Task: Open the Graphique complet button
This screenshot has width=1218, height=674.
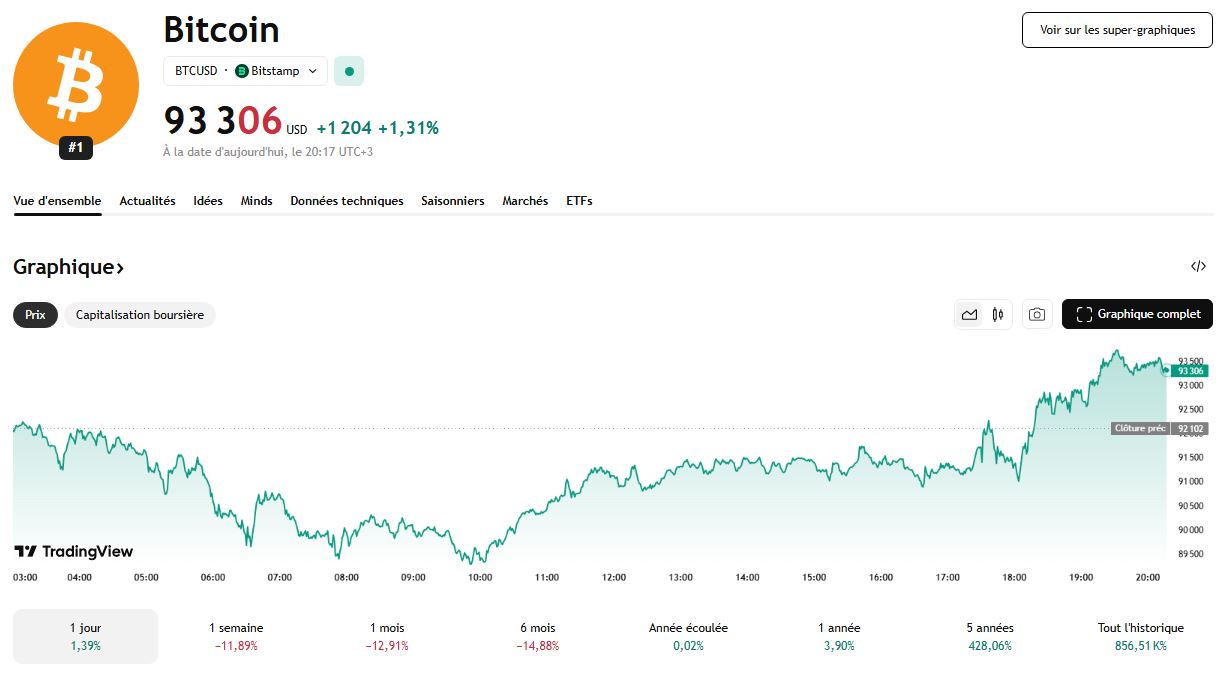Action: click(1137, 314)
